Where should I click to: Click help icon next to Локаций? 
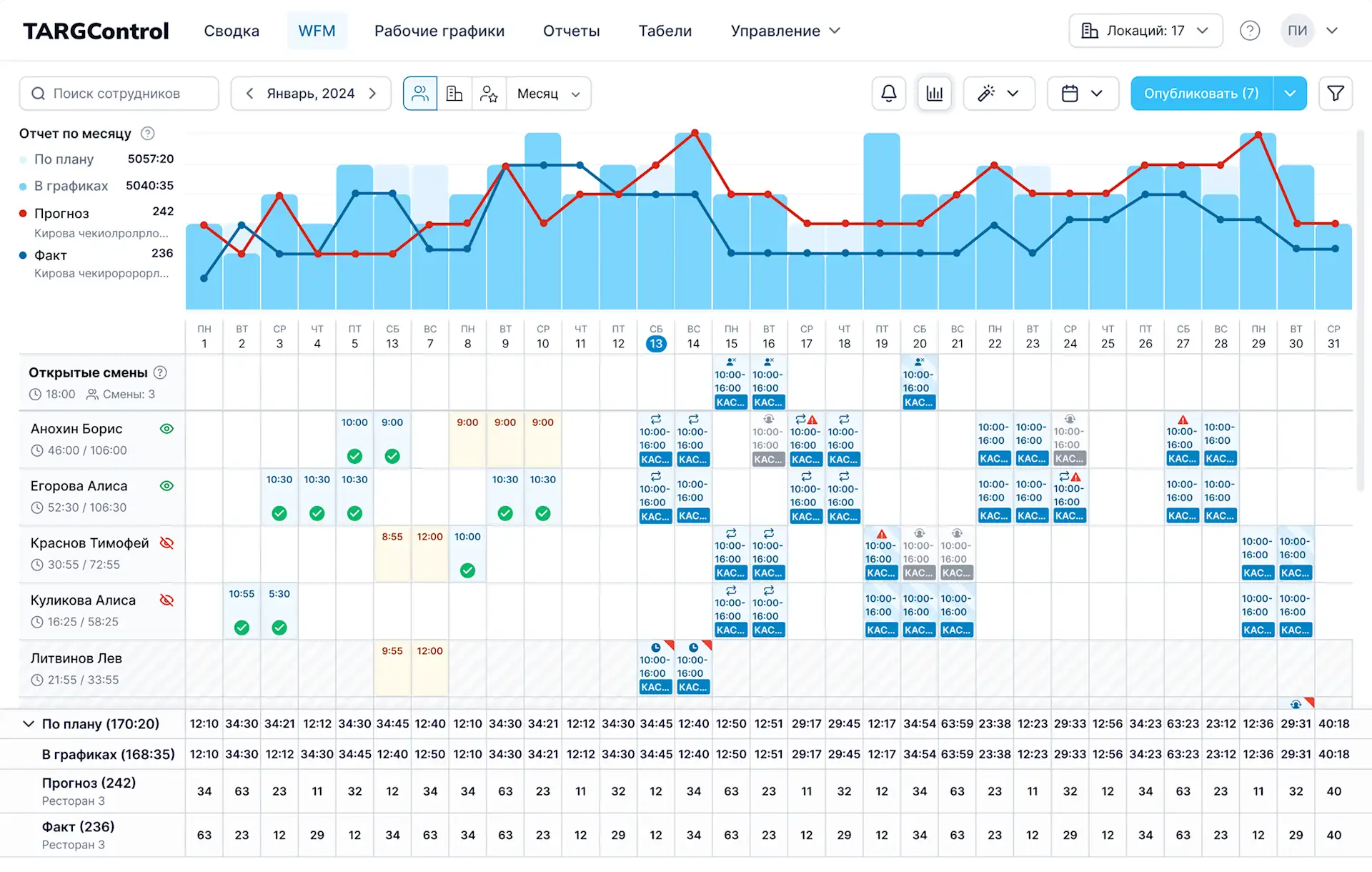(1249, 31)
